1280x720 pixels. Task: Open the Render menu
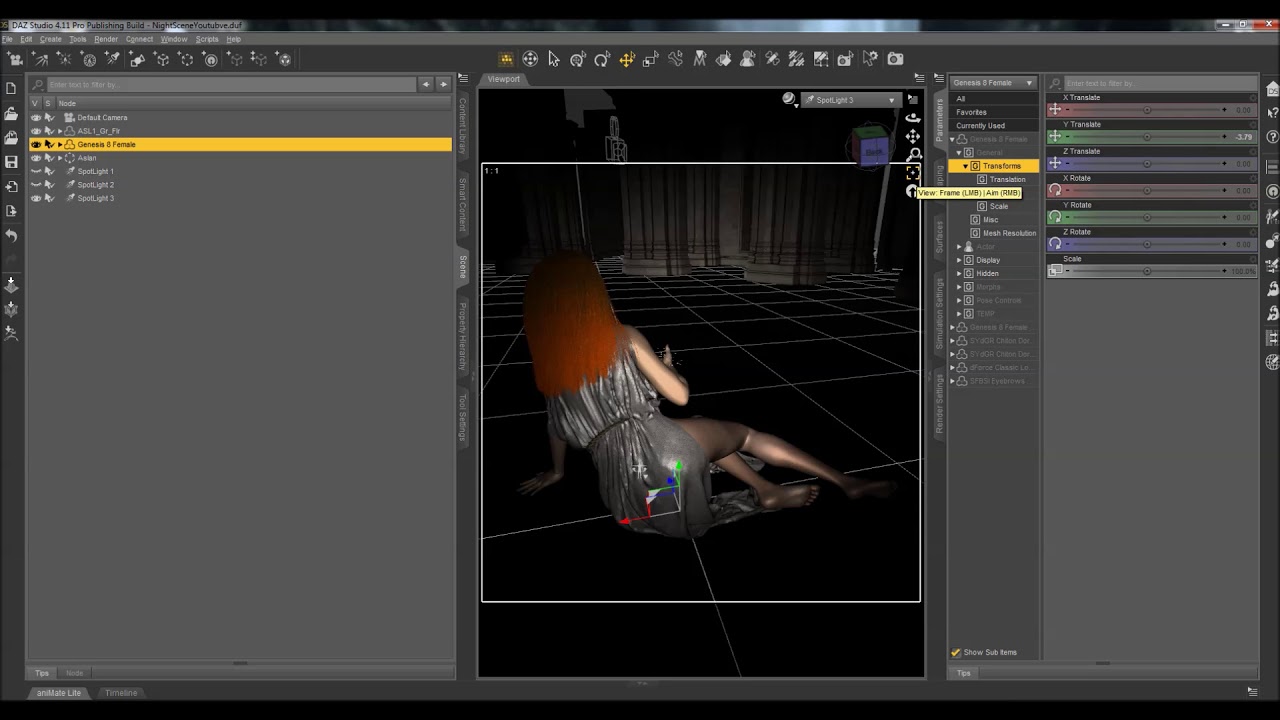(x=106, y=39)
